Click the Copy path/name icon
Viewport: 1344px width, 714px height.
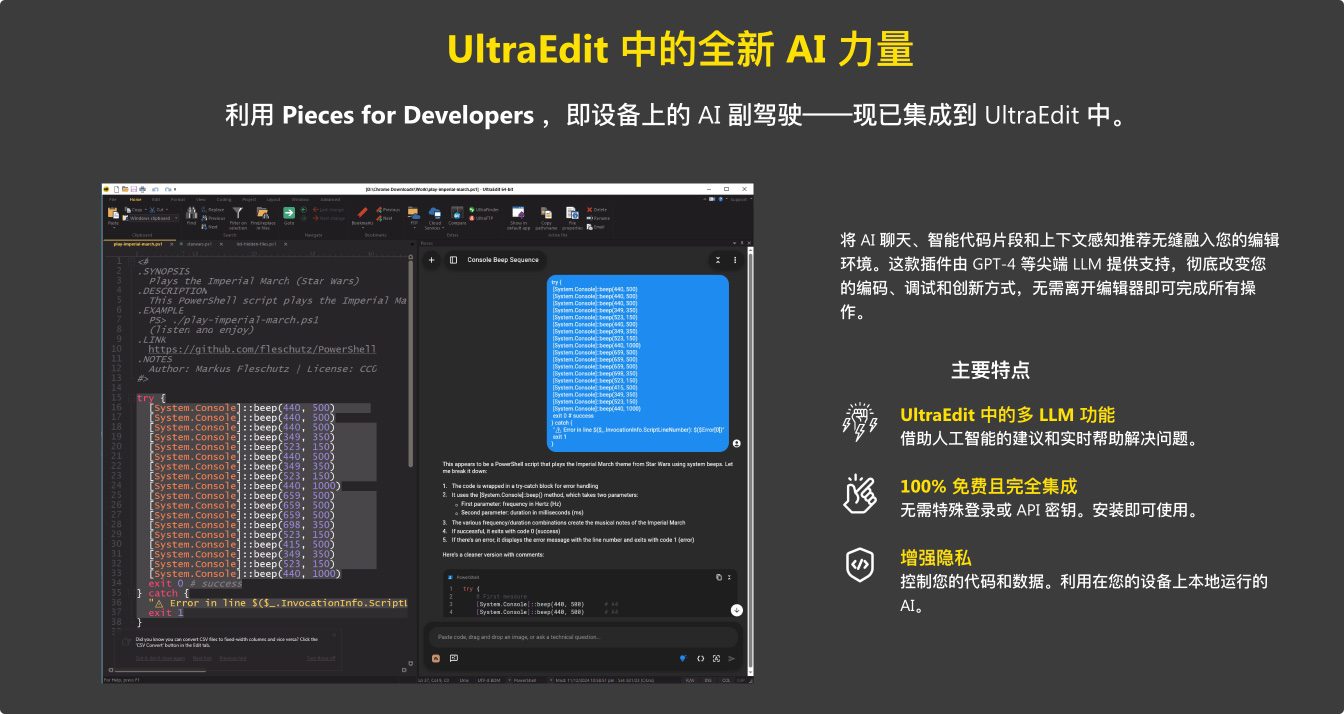click(546, 213)
